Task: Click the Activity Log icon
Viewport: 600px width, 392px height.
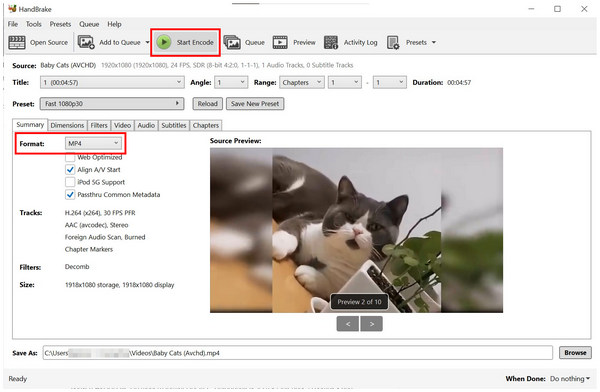Action: (331, 42)
